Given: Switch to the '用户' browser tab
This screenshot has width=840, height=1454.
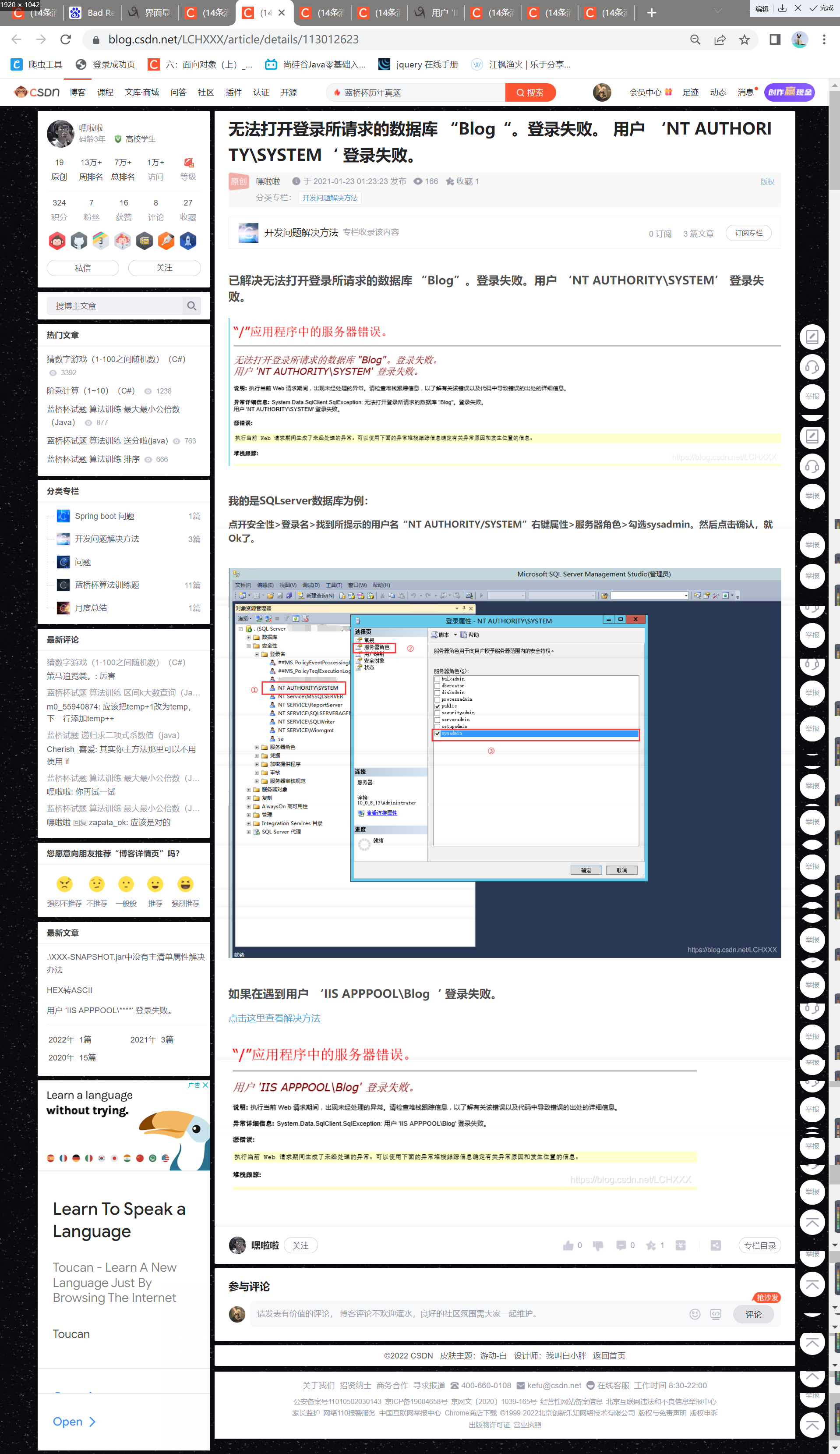Looking at the screenshot, I should pos(437,13).
